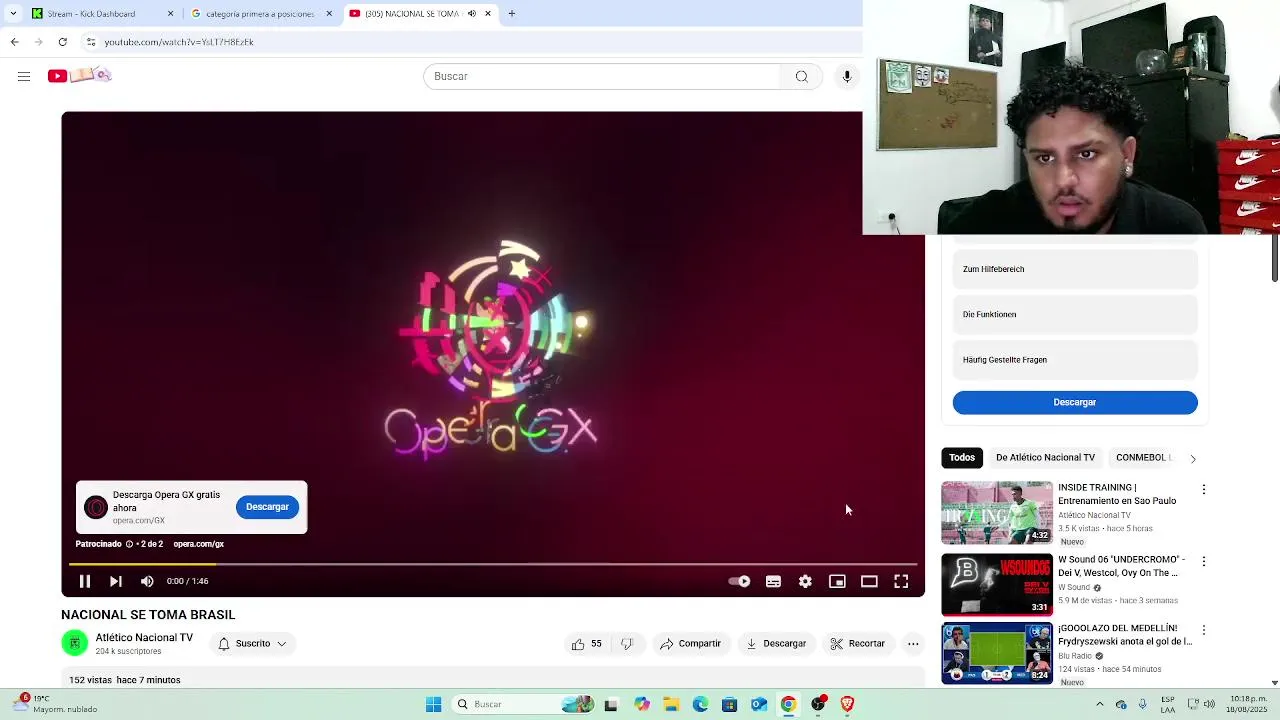Screen dimensions: 1280x720
Task: Open the Windows Start menu
Action: click(433, 704)
